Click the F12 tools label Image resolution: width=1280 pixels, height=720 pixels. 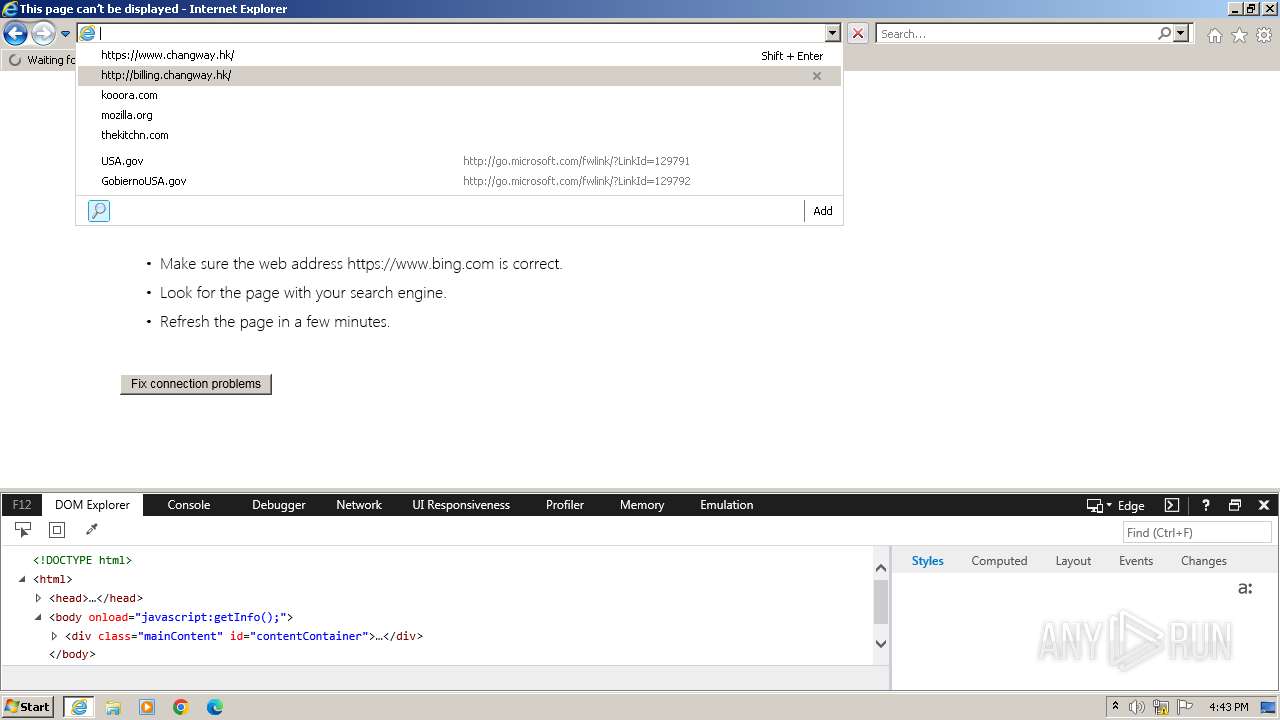pos(22,505)
